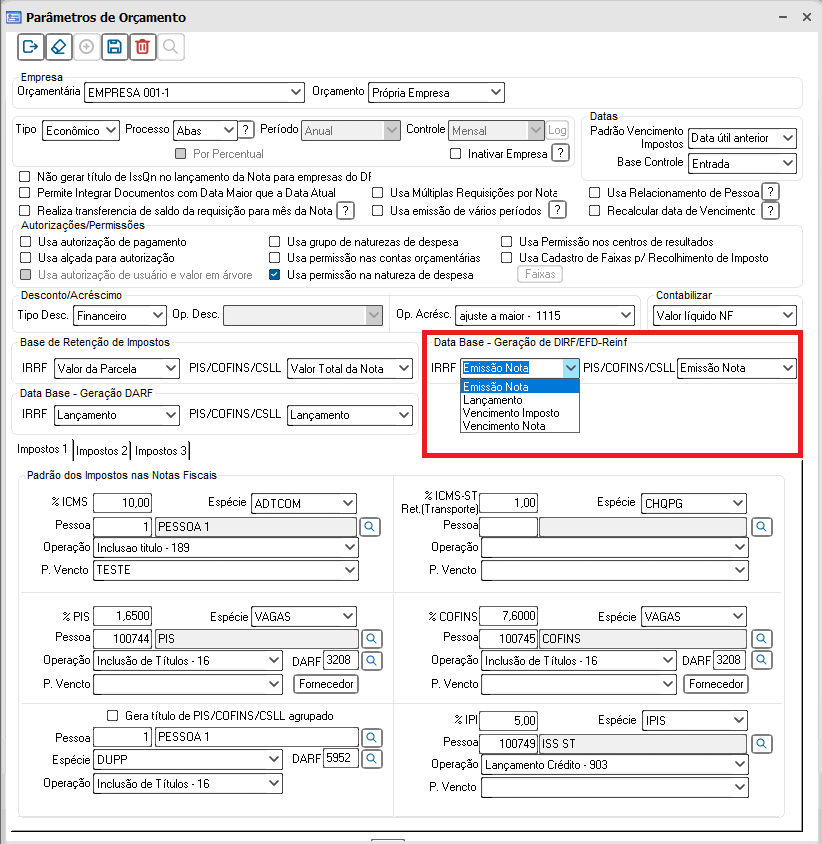Image resolution: width=822 pixels, height=844 pixels.
Task: Click the greyed search toolbar icon
Action: [171, 47]
